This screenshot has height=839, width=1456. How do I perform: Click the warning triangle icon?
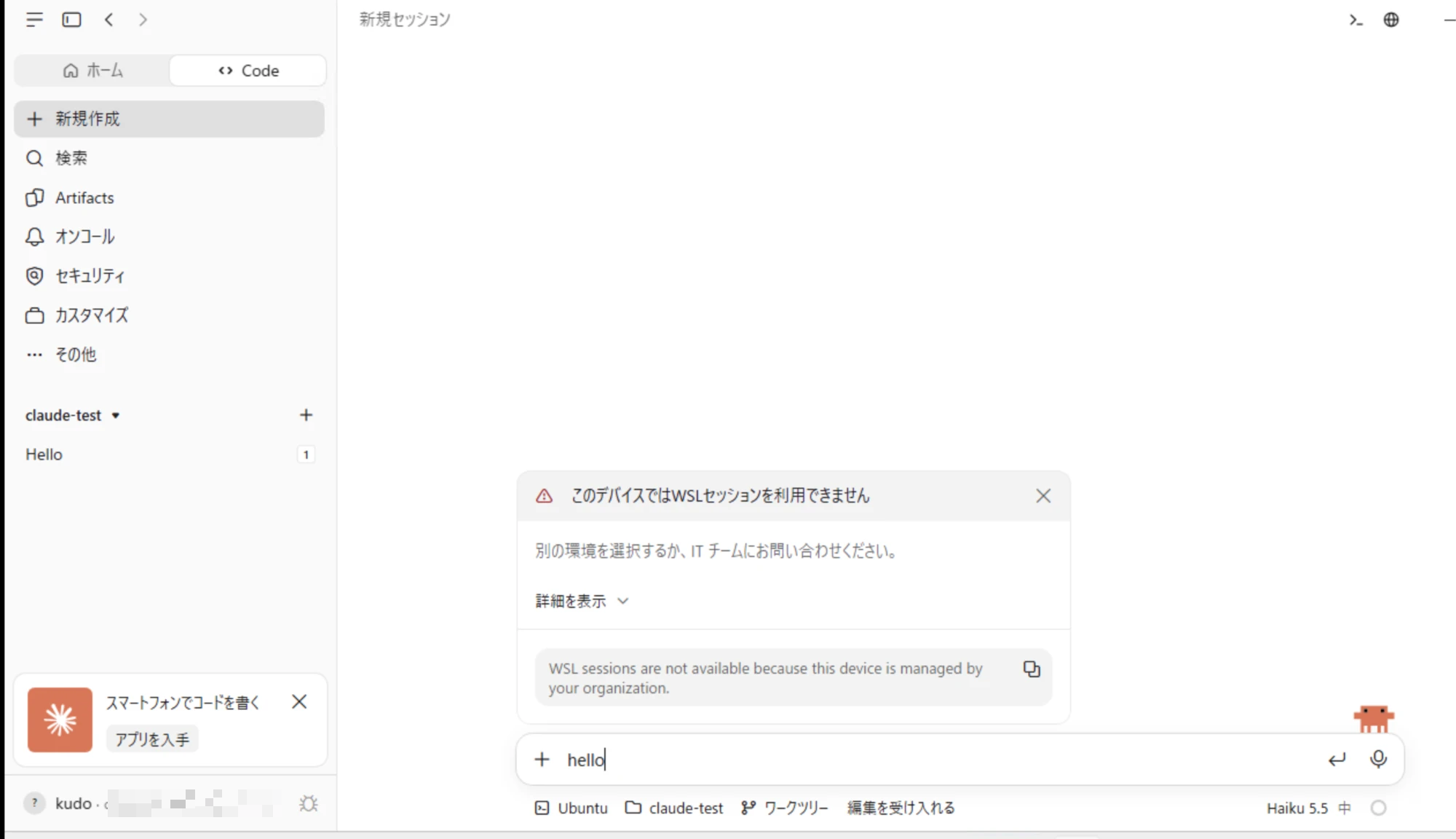point(544,496)
